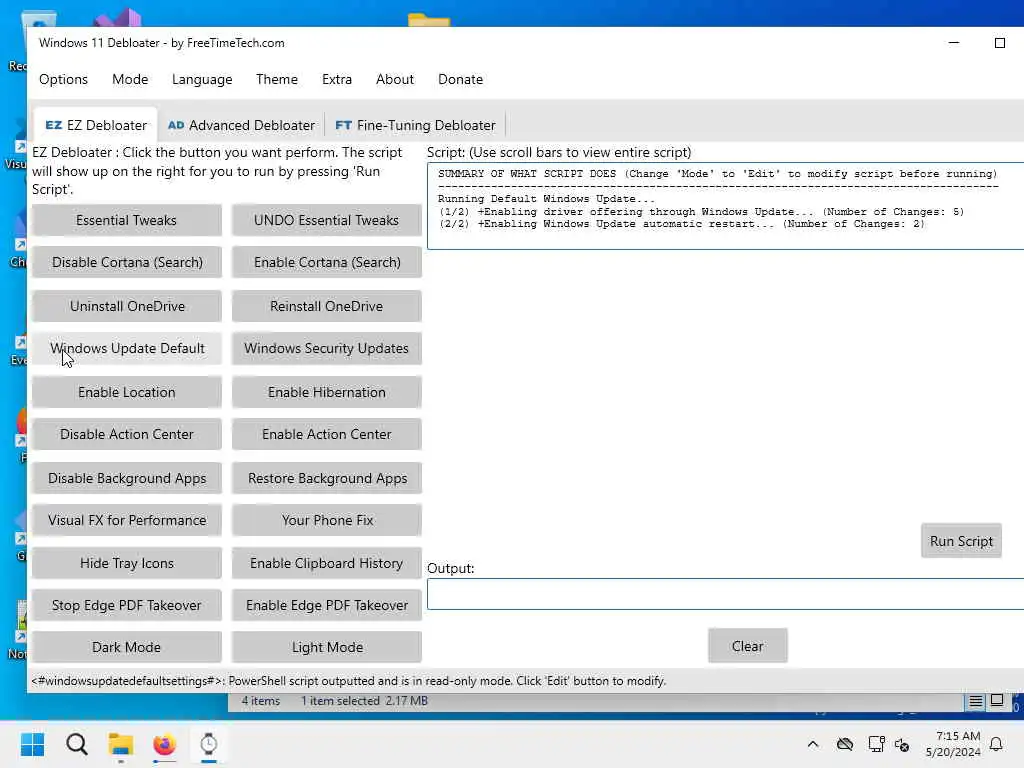Click the network tray icon

click(x=876, y=744)
